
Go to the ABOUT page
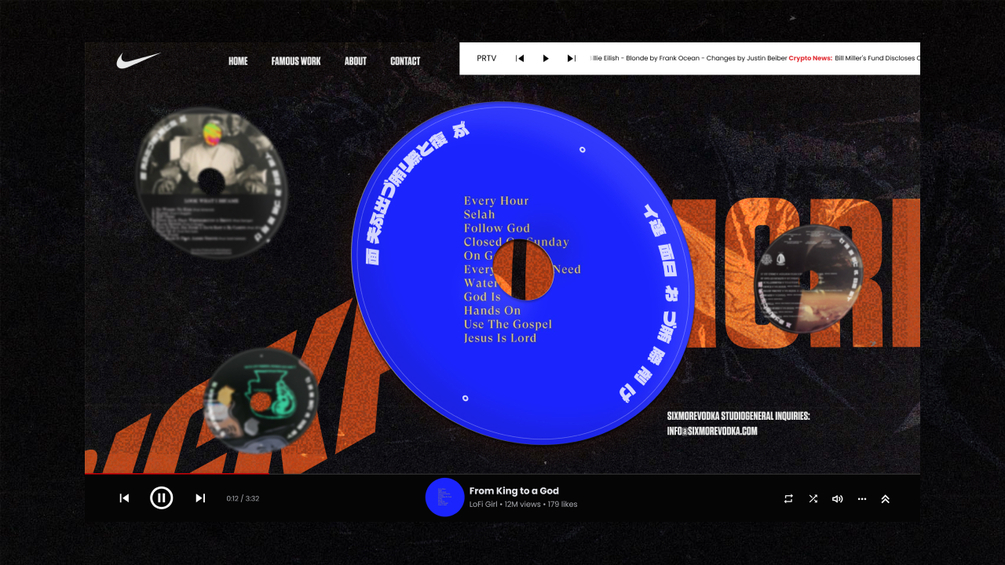point(355,61)
